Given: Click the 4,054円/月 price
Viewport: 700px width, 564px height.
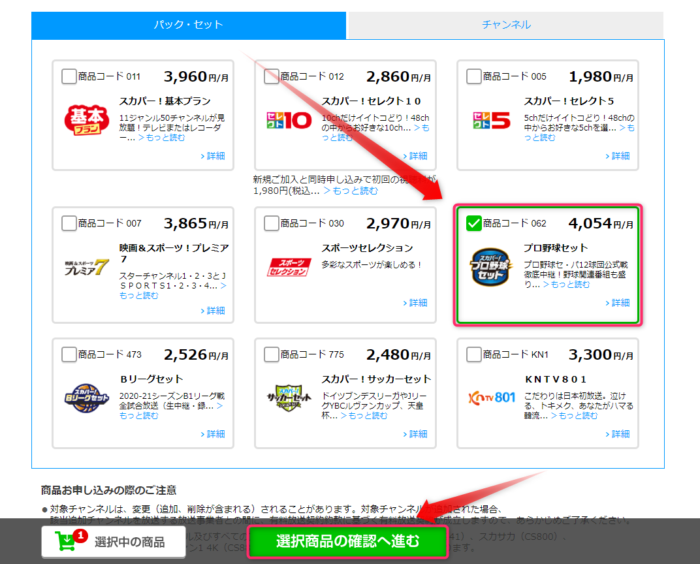Looking at the screenshot, I should tap(601, 223).
